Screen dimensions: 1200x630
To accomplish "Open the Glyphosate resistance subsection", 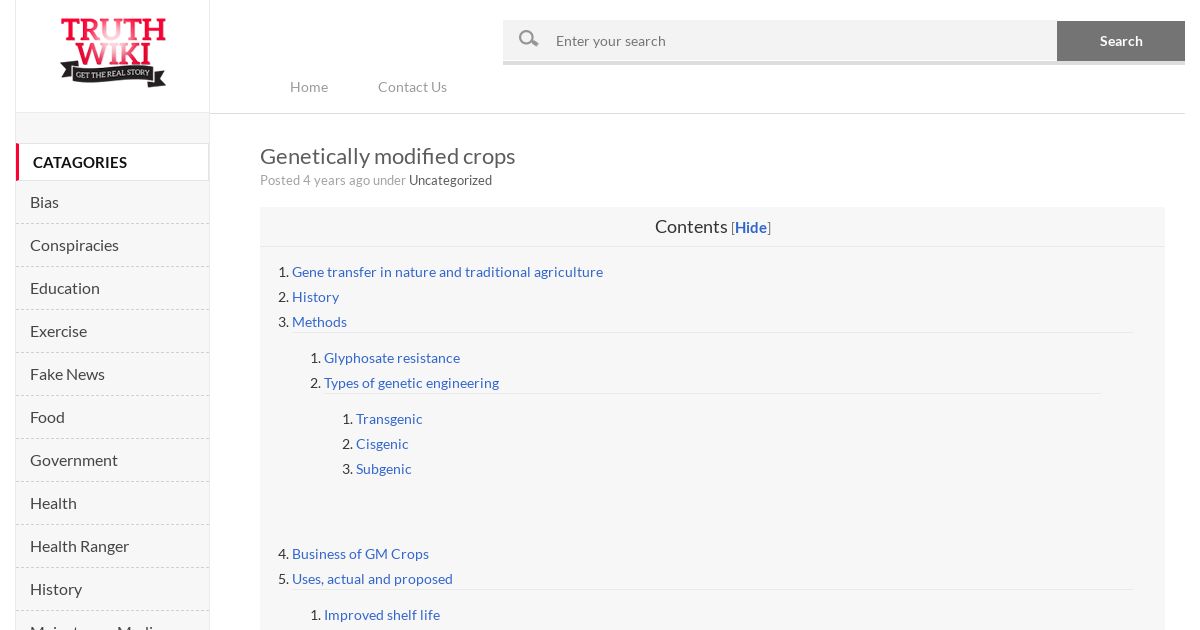I will click(392, 358).
